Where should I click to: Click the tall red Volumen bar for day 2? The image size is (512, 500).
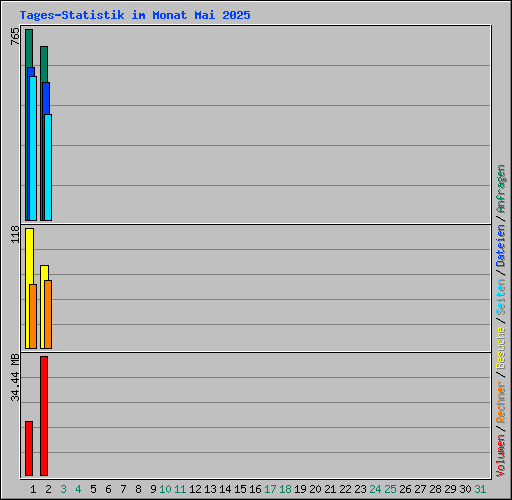click(44, 416)
